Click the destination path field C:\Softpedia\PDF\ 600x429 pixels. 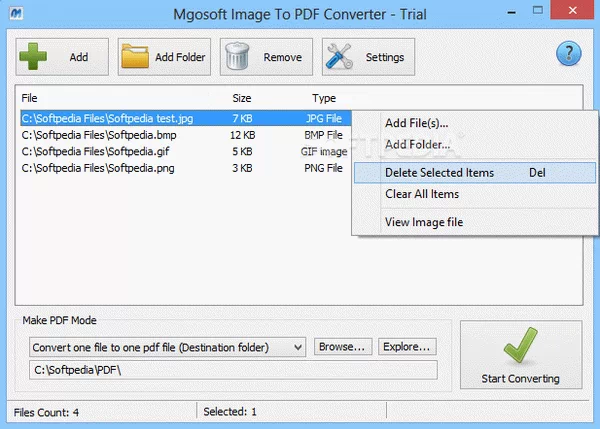(x=233, y=370)
